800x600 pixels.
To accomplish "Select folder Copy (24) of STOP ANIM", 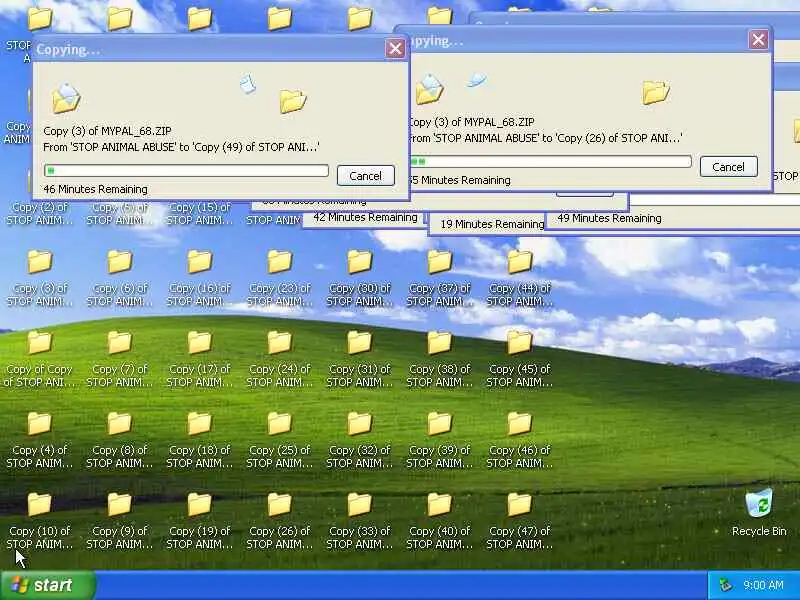I will (280, 359).
